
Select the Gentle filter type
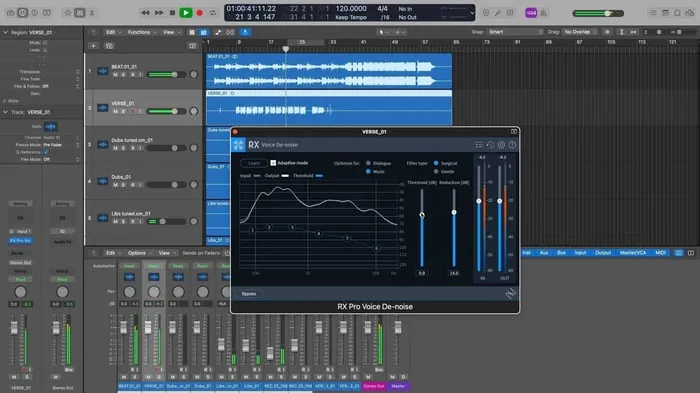tap(436, 171)
